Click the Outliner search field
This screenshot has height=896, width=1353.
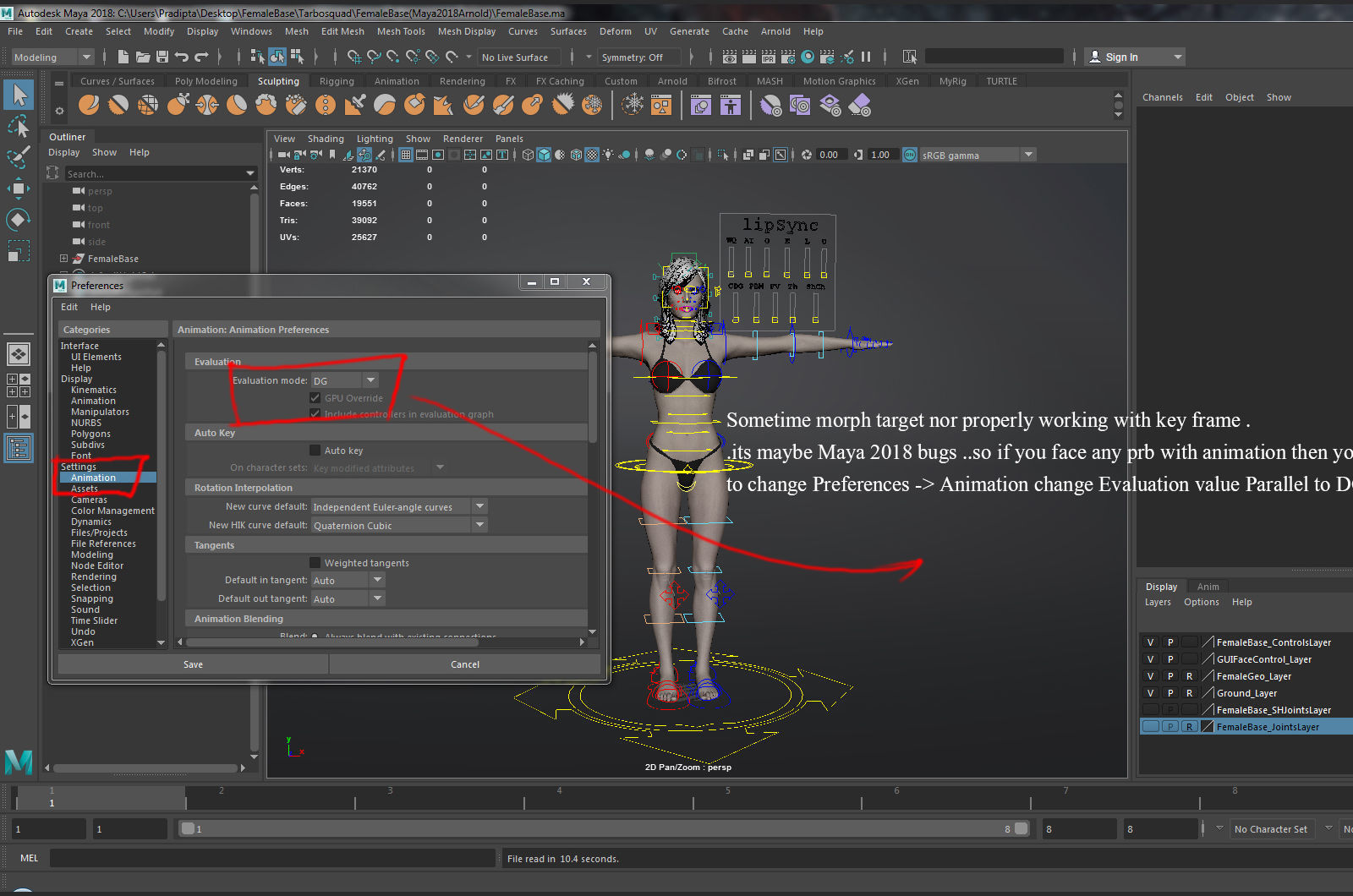[x=160, y=173]
